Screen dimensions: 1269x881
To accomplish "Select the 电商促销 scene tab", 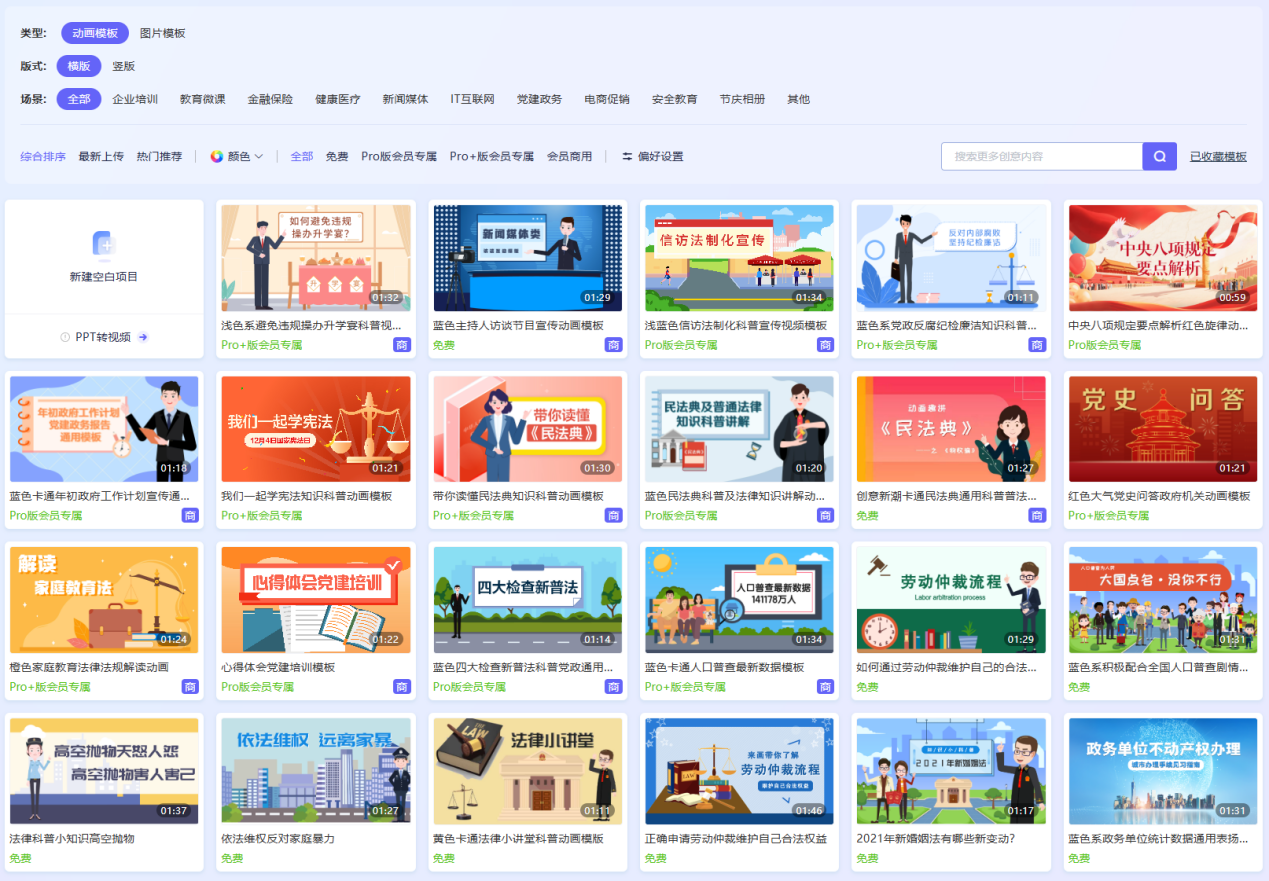I will pyautogui.click(x=608, y=99).
